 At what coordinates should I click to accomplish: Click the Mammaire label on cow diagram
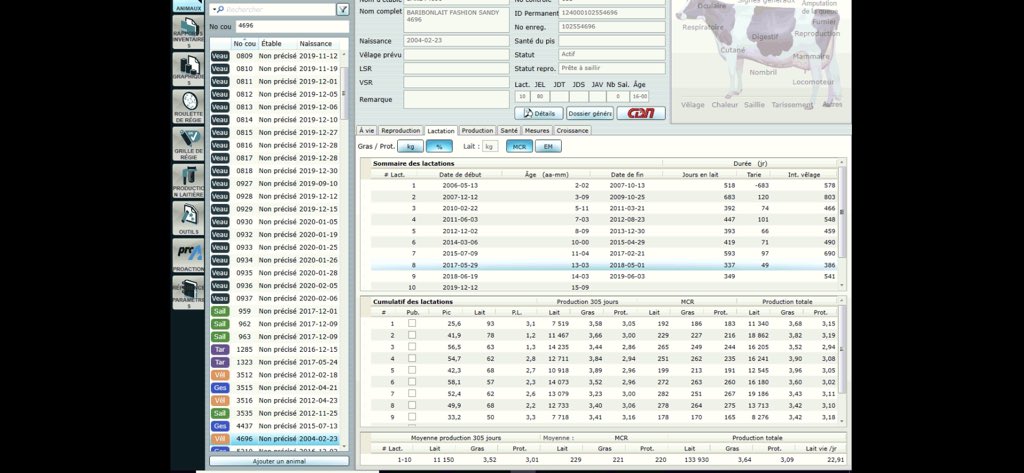coord(810,57)
